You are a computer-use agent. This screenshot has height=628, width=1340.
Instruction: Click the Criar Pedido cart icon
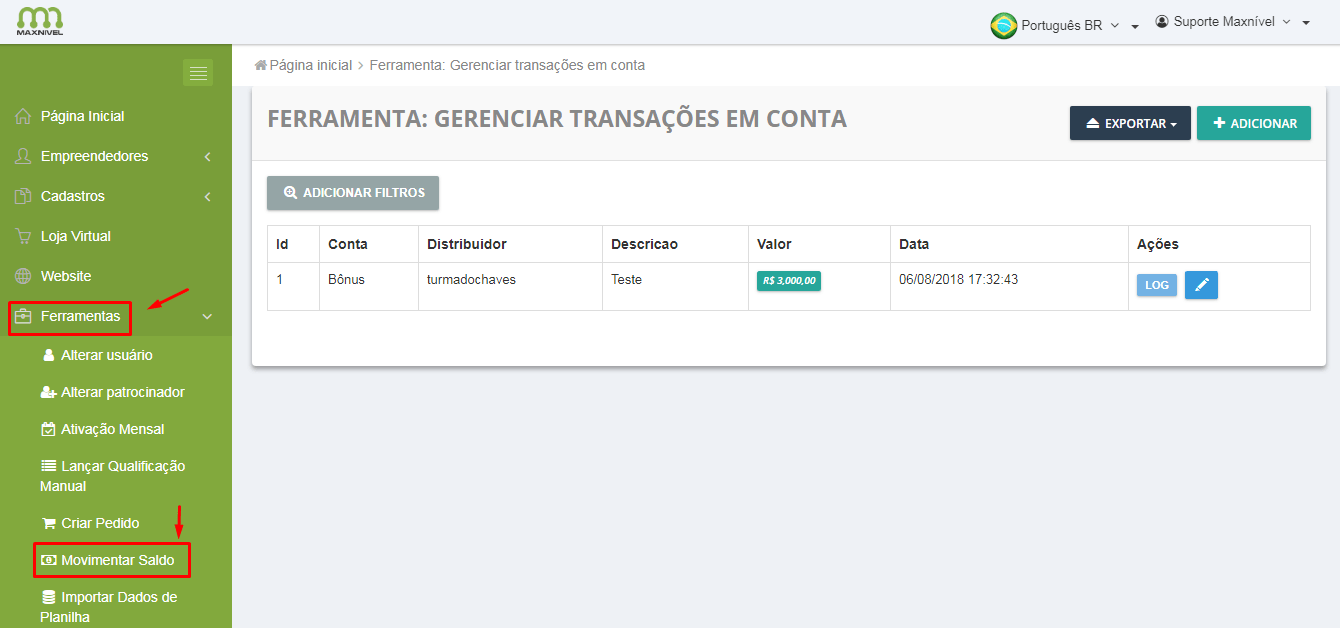[48, 523]
